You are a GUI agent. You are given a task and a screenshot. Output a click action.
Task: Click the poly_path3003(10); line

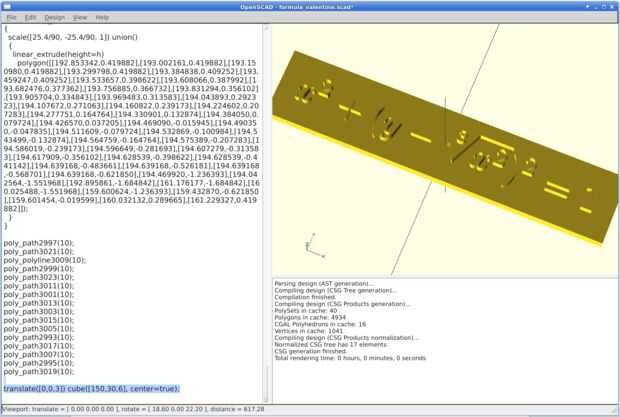click(x=39, y=311)
